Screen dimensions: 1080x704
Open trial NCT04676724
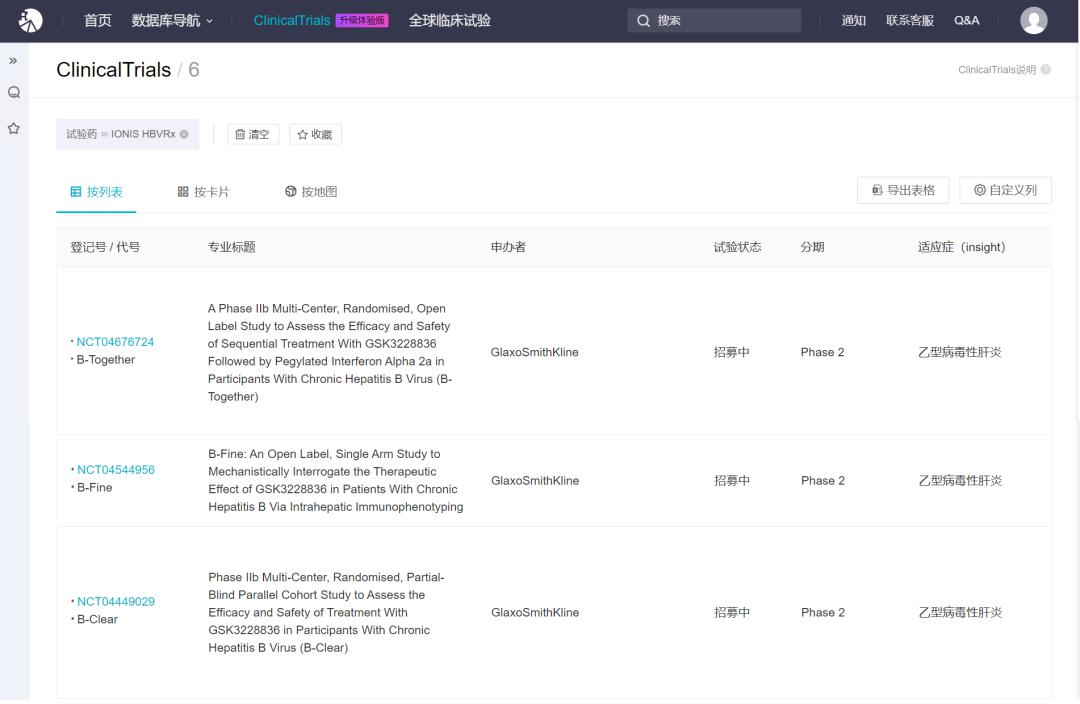pos(115,342)
